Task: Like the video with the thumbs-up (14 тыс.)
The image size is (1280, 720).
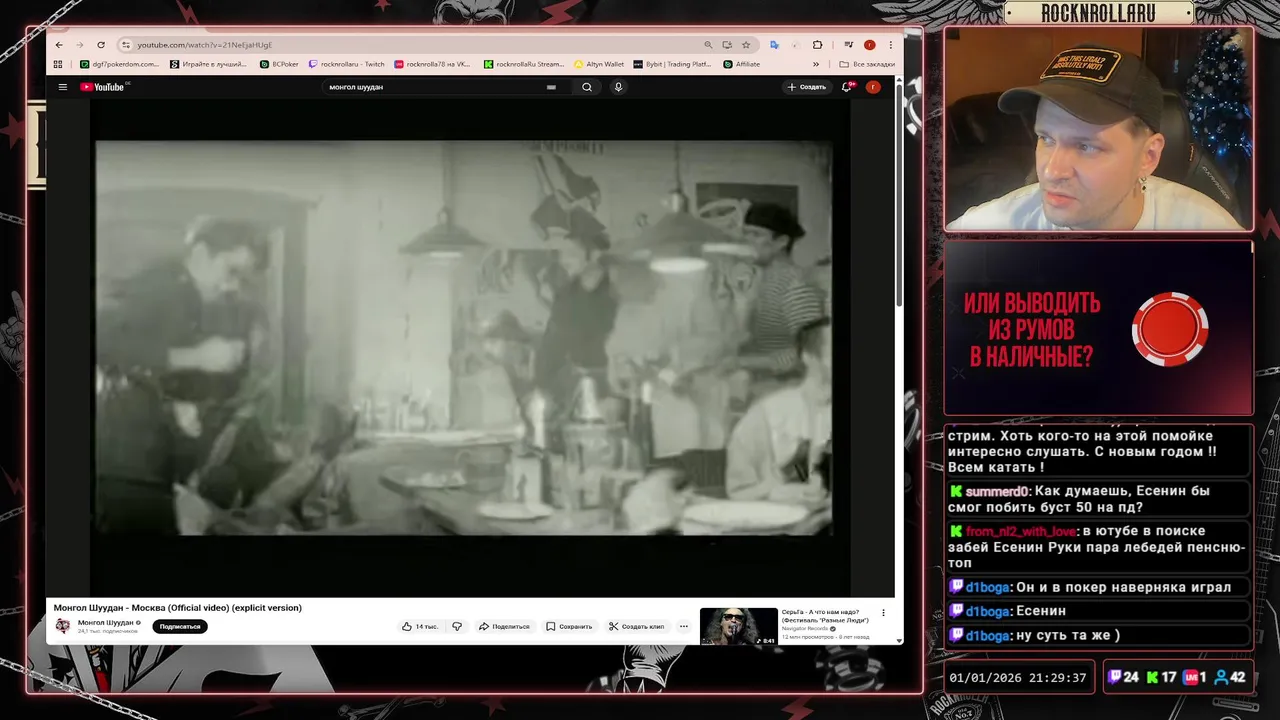Action: pos(420,626)
